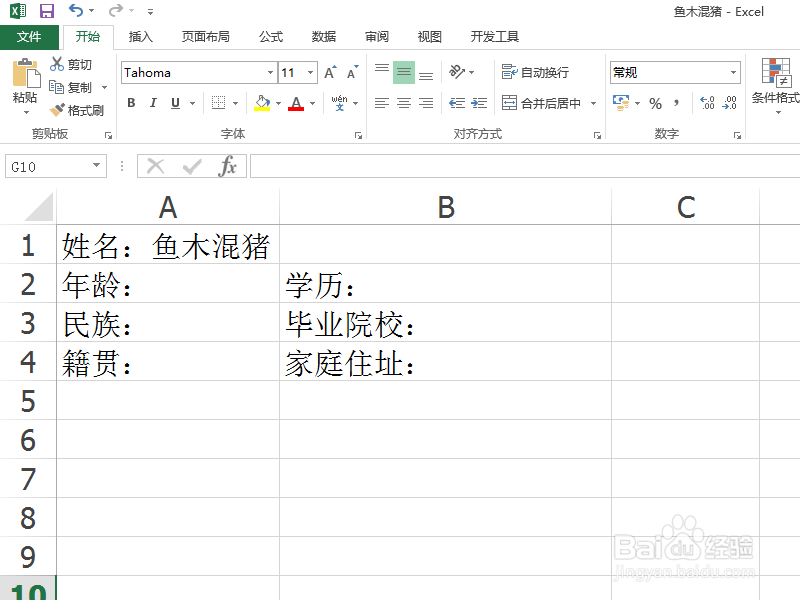Decrease font size with small A icon
800x600 pixels.
(353, 72)
